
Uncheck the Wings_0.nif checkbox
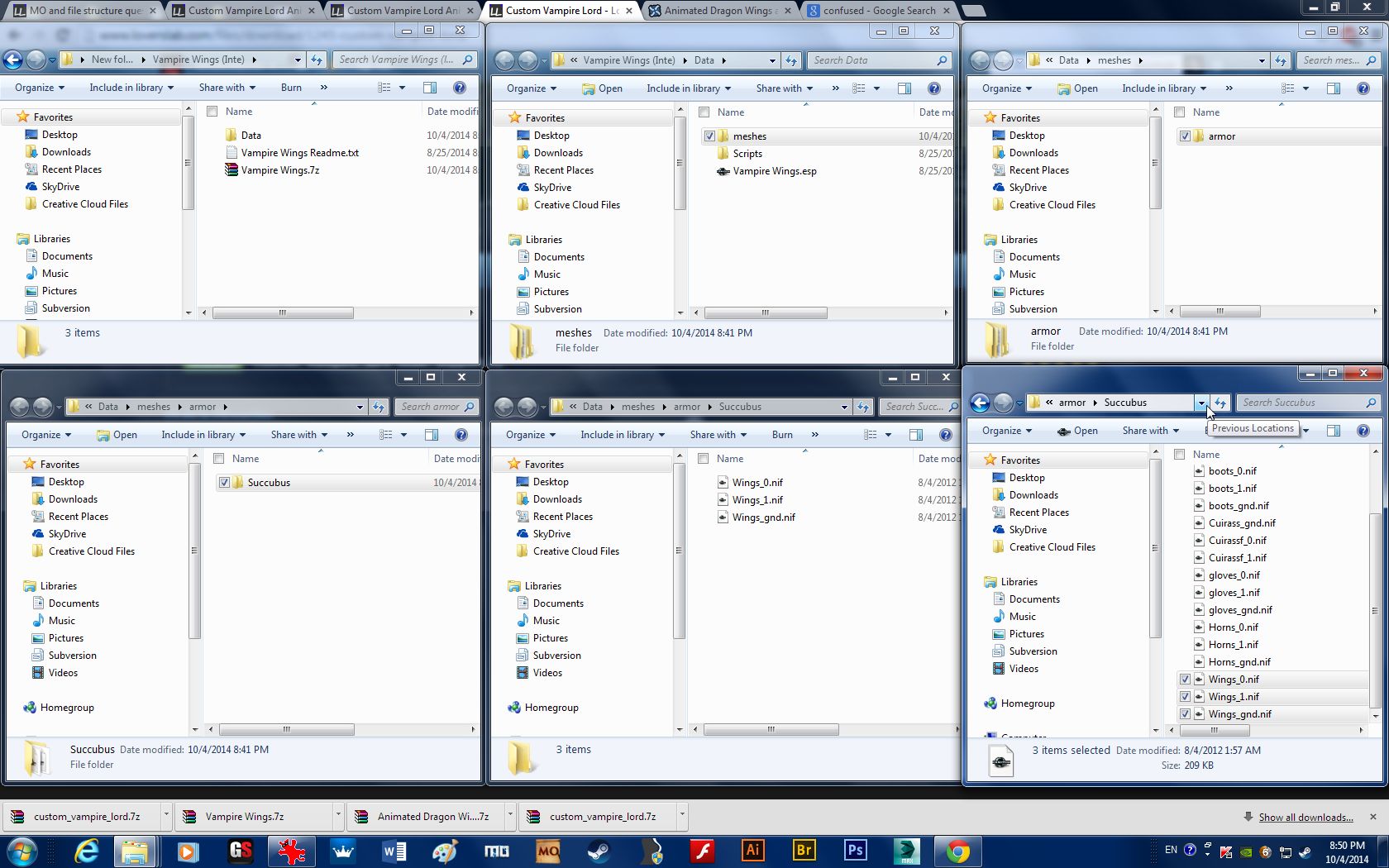tap(1185, 680)
